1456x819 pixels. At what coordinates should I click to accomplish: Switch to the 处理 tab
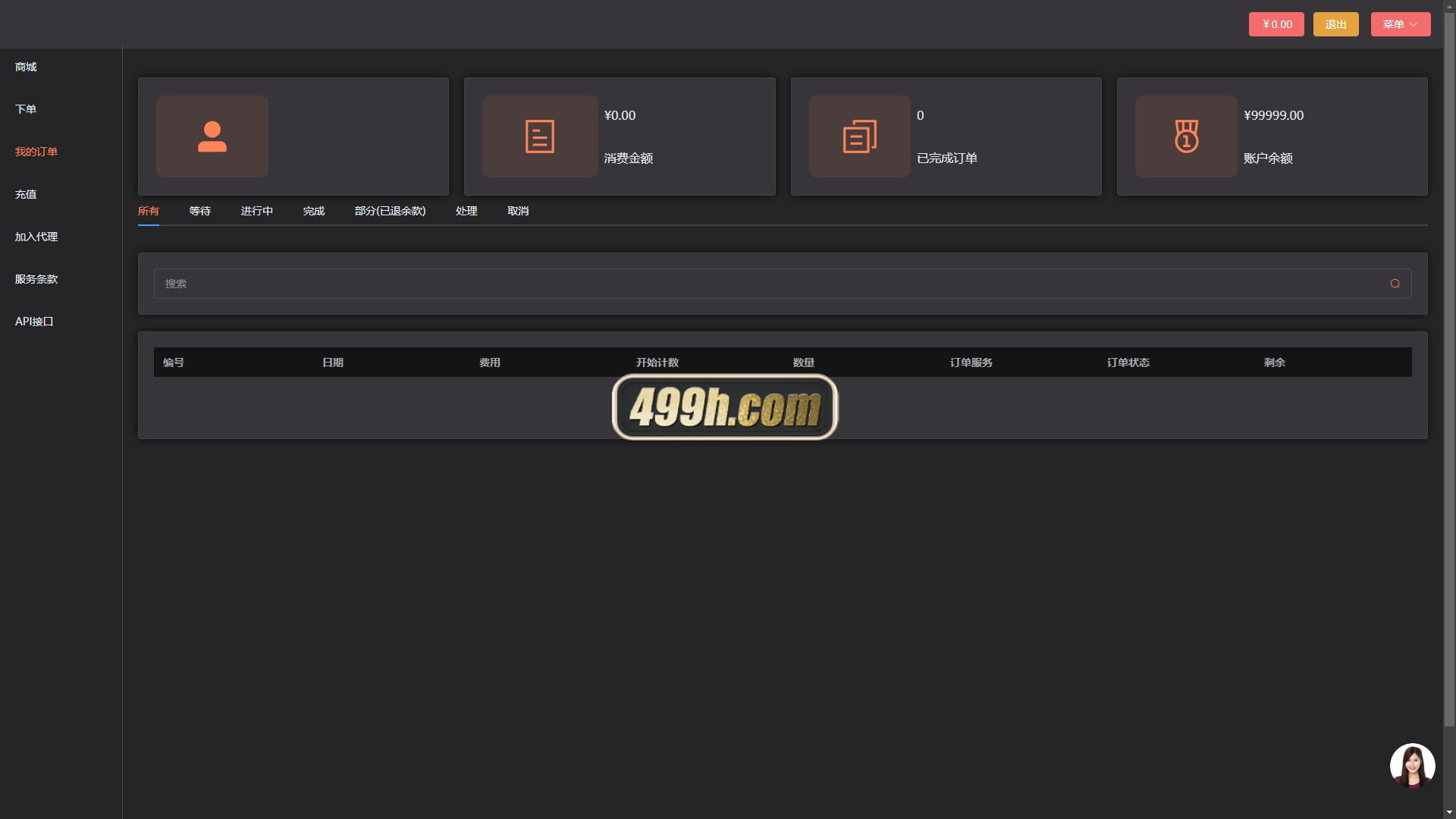tap(466, 211)
